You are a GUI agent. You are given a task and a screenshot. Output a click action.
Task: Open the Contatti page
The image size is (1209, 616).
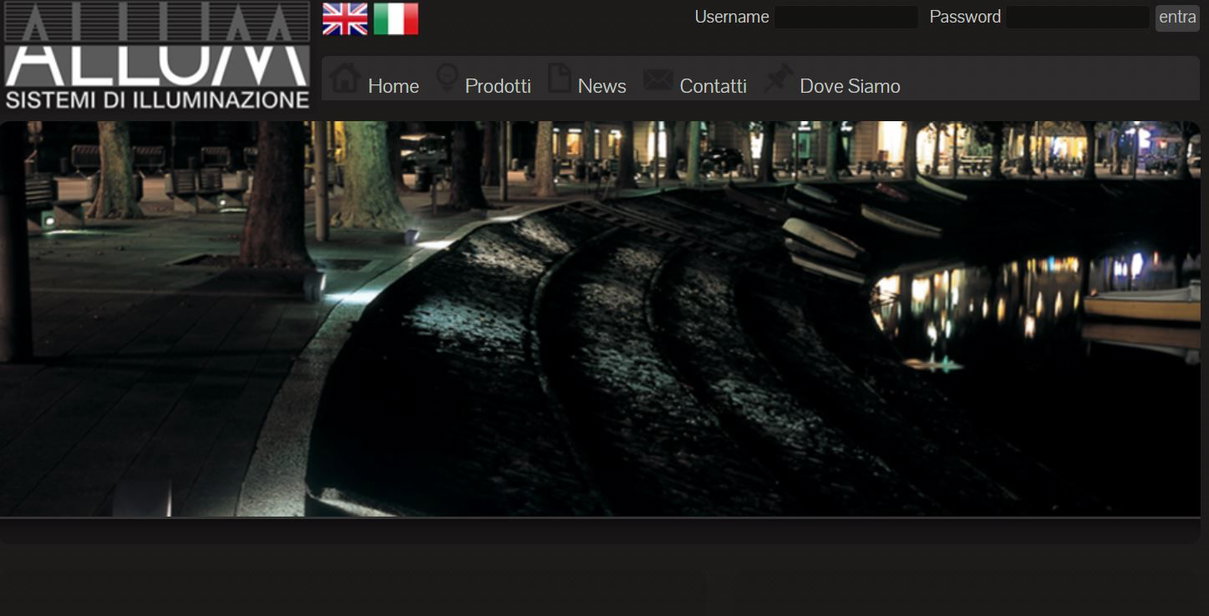tap(713, 86)
